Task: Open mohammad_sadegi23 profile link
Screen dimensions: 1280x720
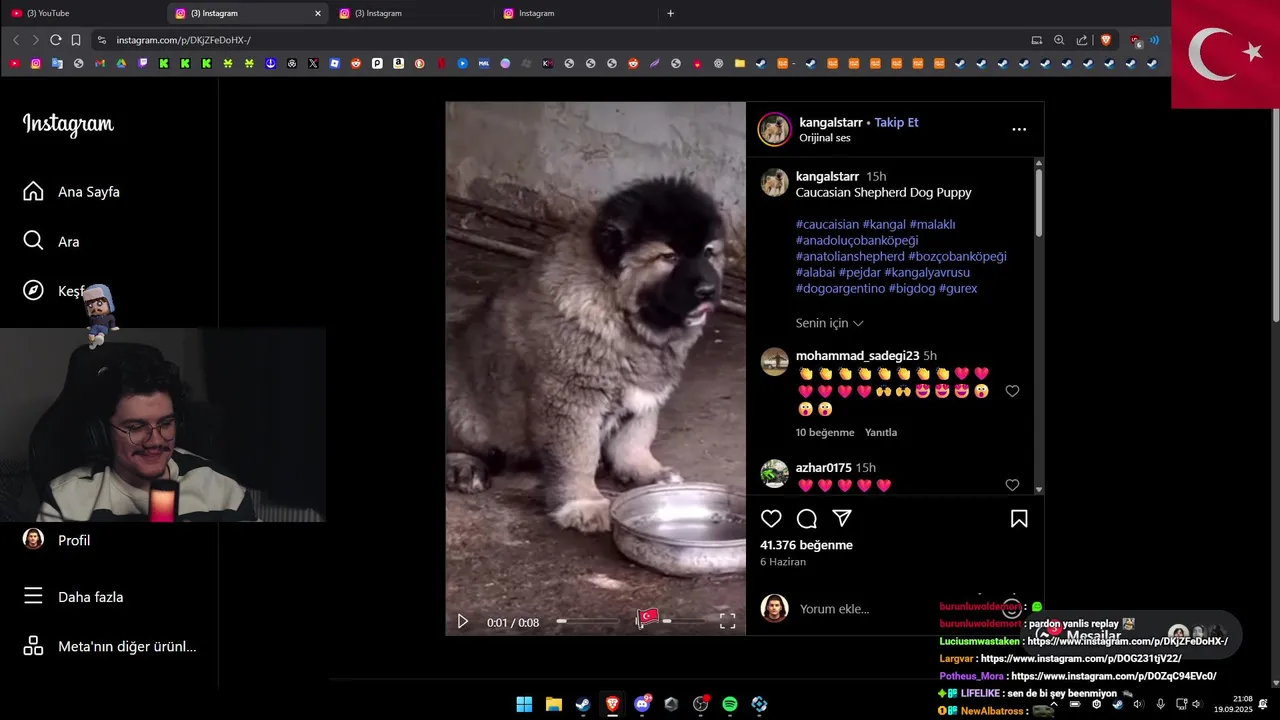Action: coord(857,356)
